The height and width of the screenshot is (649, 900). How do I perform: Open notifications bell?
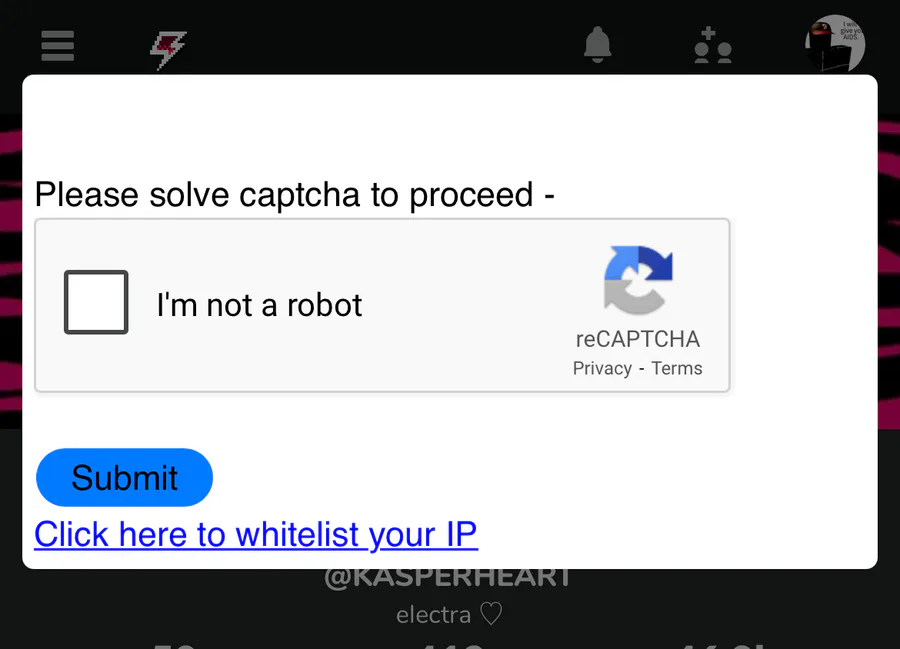(598, 45)
